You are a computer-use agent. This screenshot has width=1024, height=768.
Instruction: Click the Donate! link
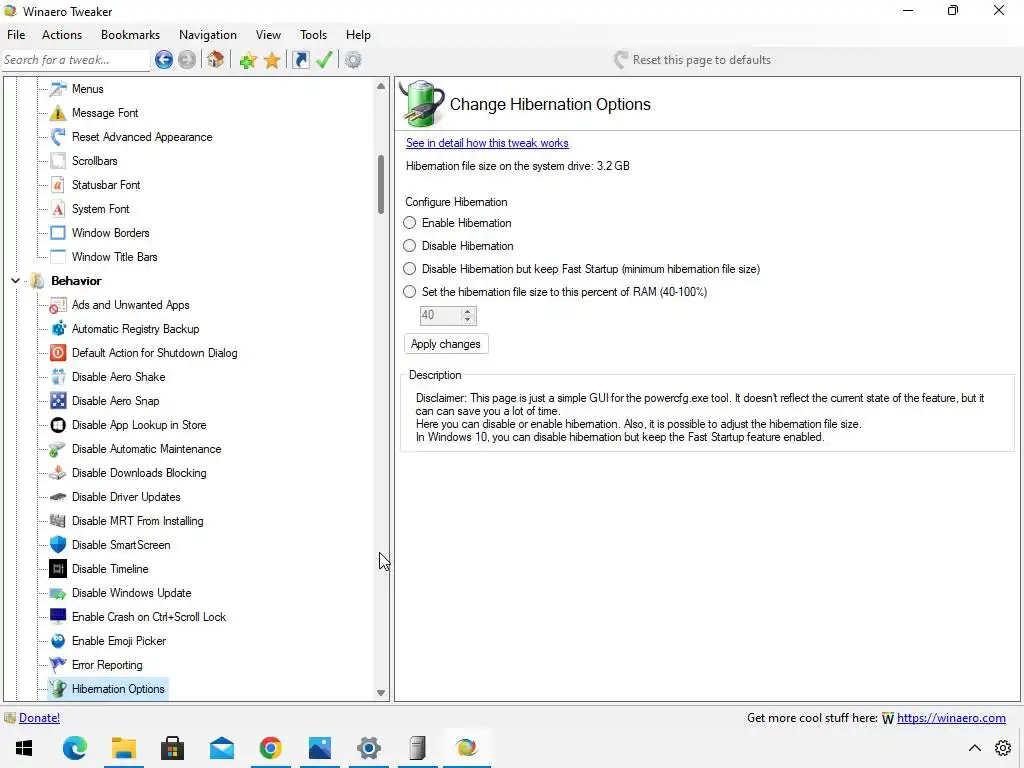click(x=39, y=718)
